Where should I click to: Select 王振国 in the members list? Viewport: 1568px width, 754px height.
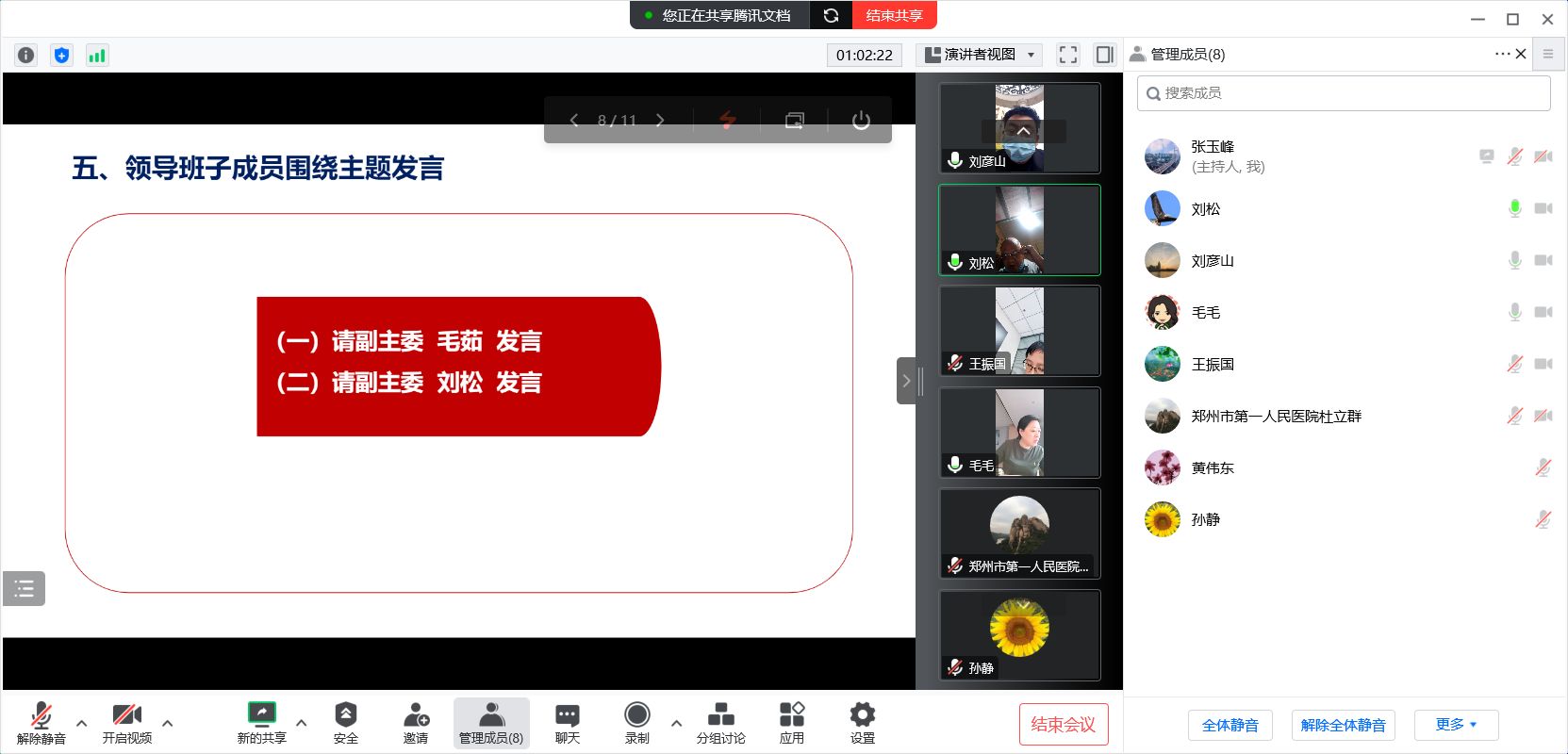pos(1213,364)
